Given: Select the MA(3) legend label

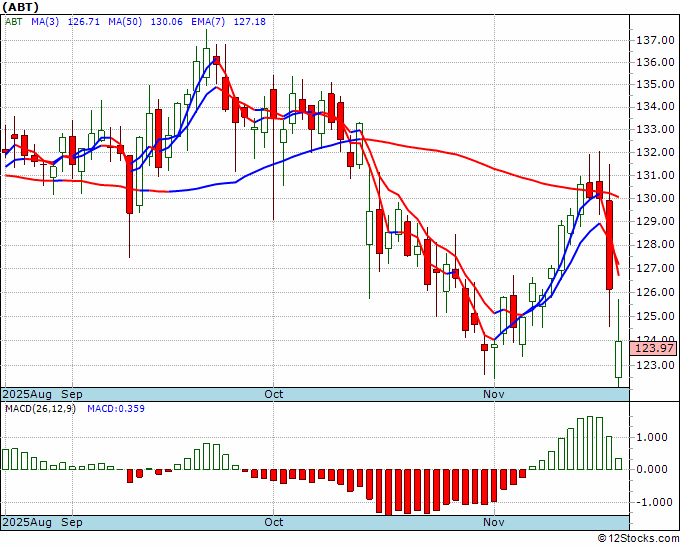Looking at the screenshot, I should [45, 21].
